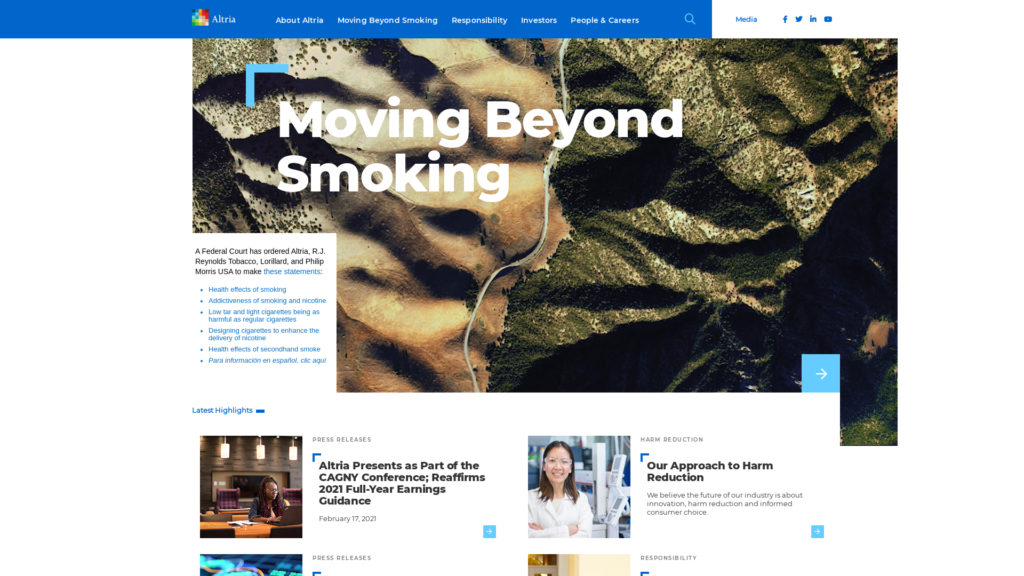The height and width of the screenshot is (576, 1024).
Task: Expand the People & Careers menu
Action: (x=604, y=20)
